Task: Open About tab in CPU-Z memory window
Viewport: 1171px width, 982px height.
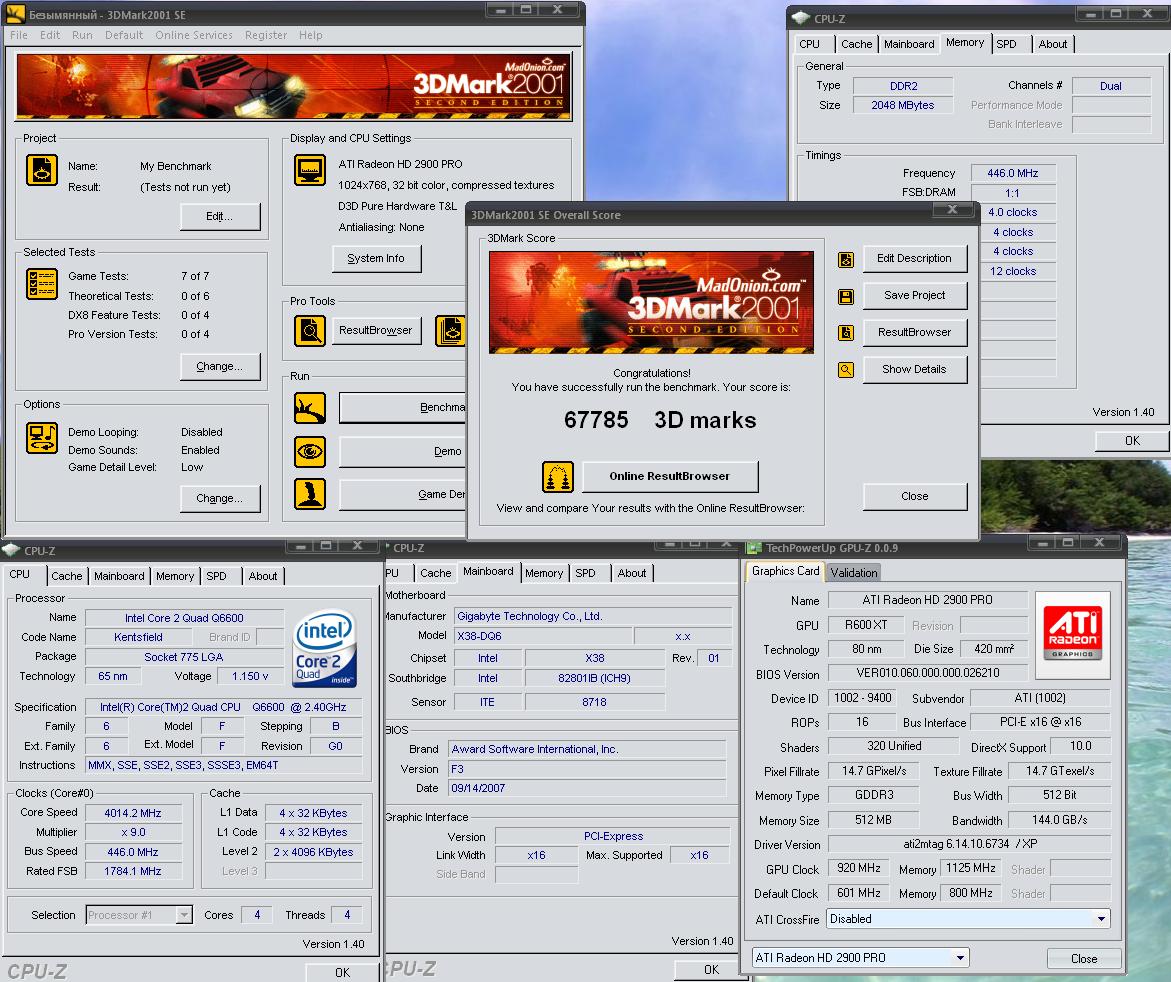Action: (1052, 44)
